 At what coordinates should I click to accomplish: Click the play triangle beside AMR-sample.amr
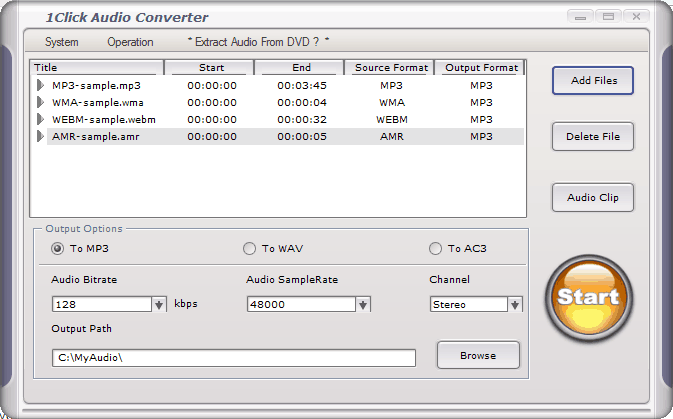coord(40,137)
